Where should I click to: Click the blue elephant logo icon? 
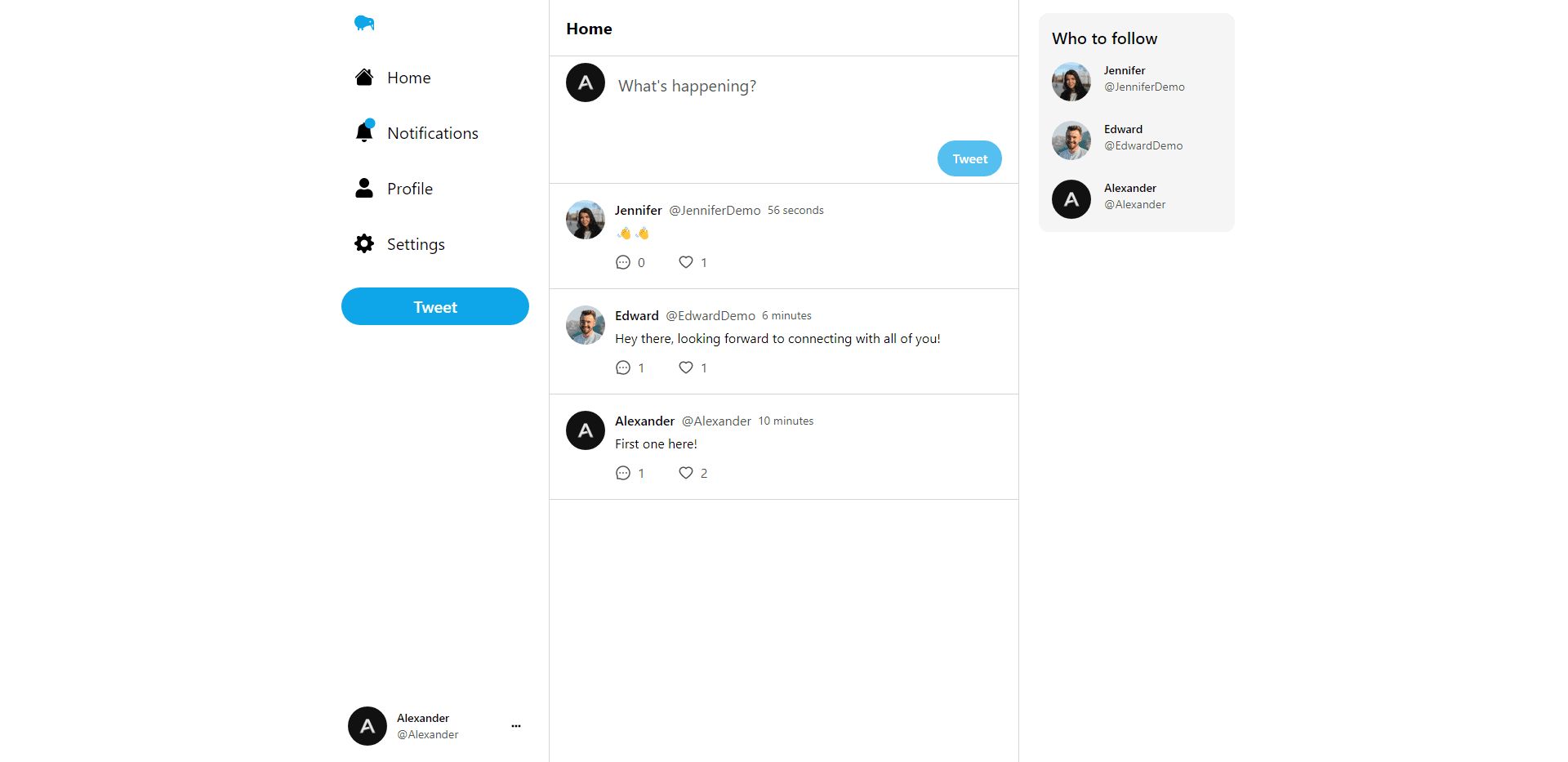364,23
